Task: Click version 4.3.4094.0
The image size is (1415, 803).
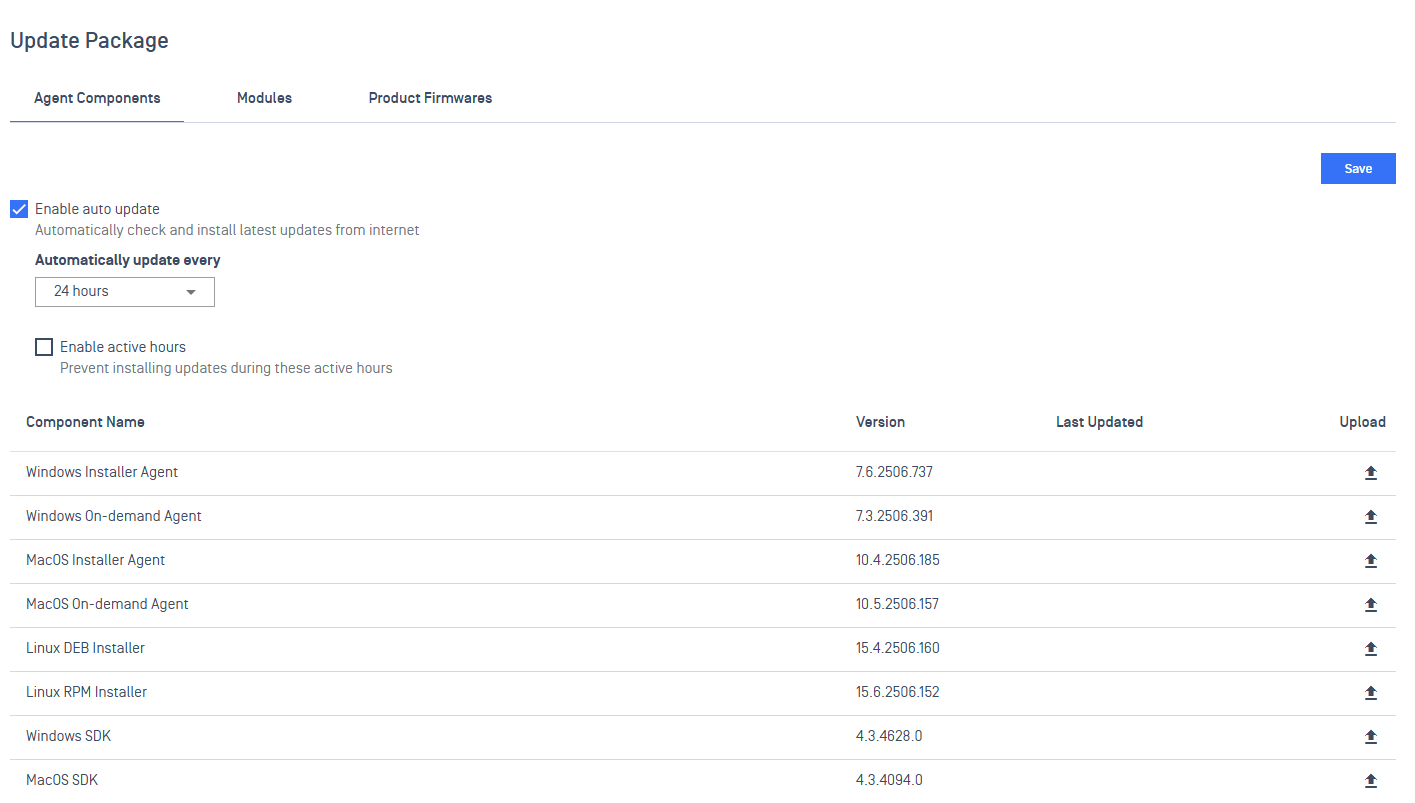Action: pos(889,780)
